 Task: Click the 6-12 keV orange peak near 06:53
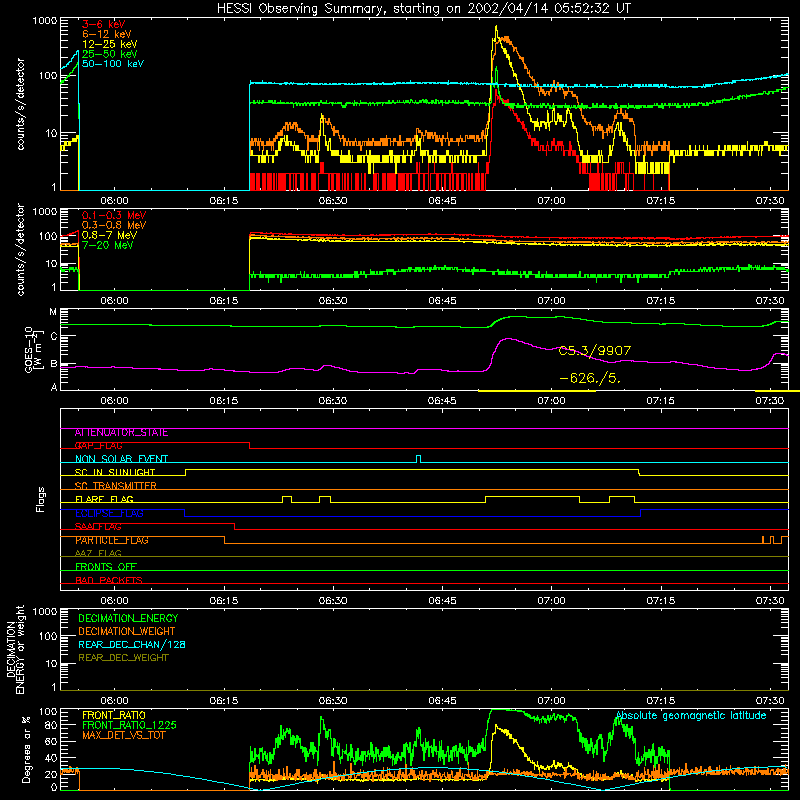(x=506, y=37)
